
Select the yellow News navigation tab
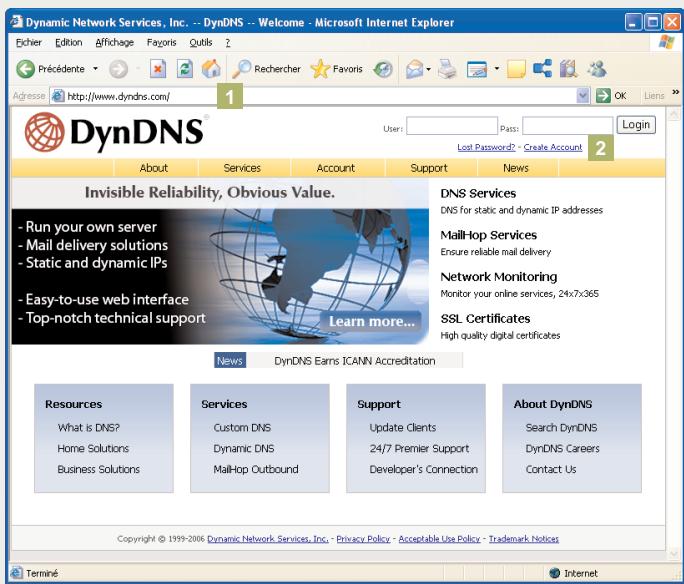click(516, 168)
